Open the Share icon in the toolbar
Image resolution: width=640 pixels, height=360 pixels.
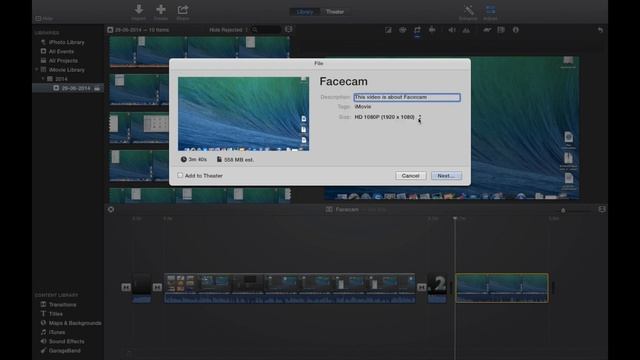[183, 9]
